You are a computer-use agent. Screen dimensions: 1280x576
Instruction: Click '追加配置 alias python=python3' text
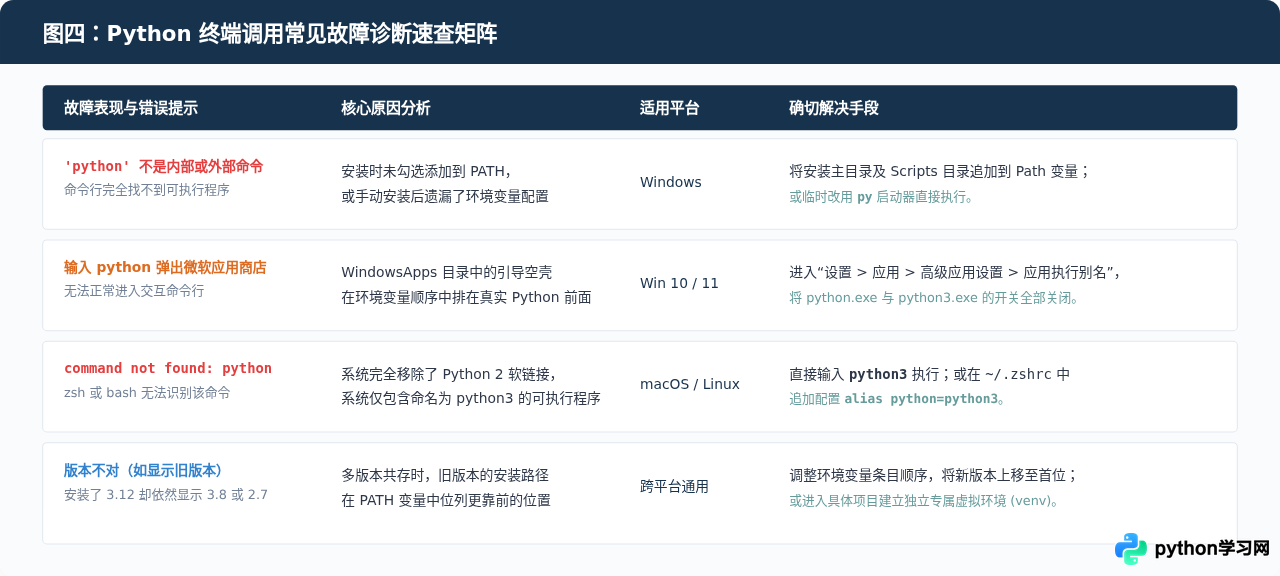pyautogui.click(x=894, y=399)
